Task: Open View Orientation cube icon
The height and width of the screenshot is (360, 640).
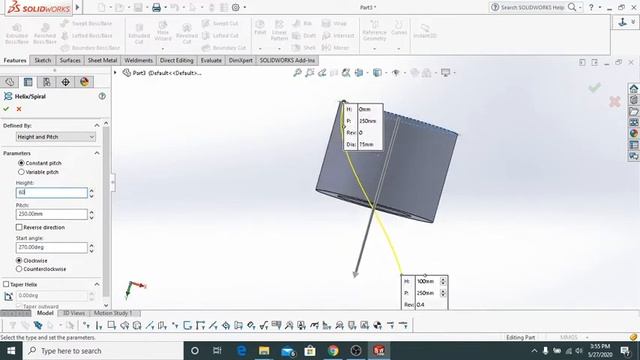Action: [359, 73]
